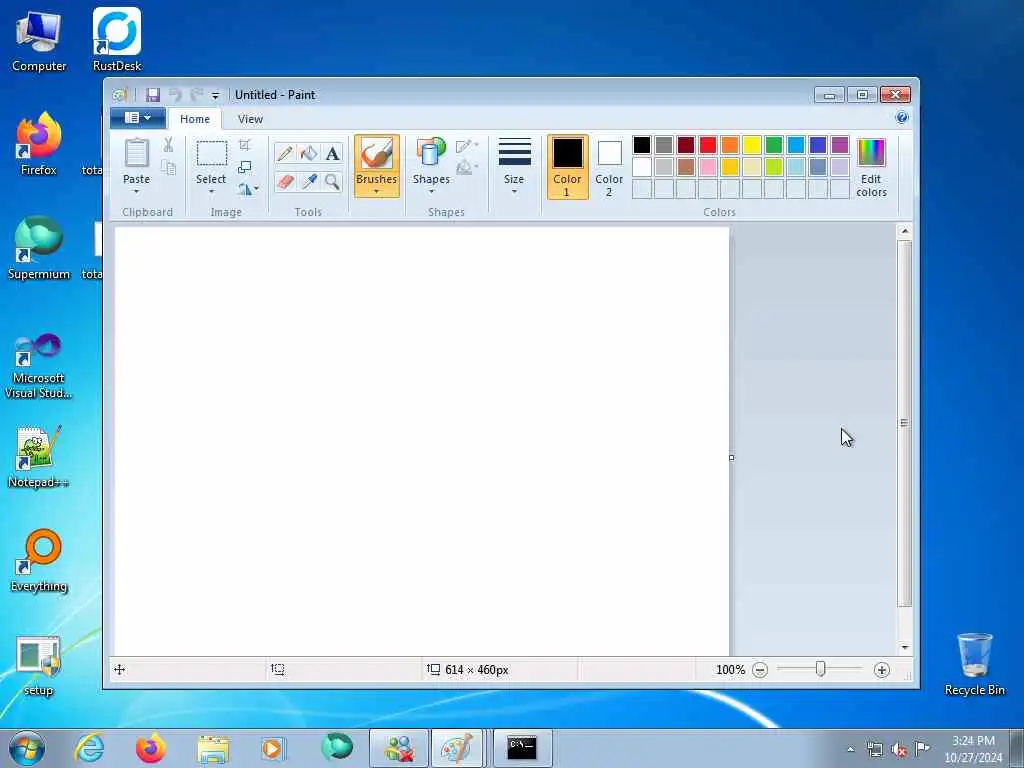
Task: Click the RustDesk desktop shortcut
Action: point(117,40)
